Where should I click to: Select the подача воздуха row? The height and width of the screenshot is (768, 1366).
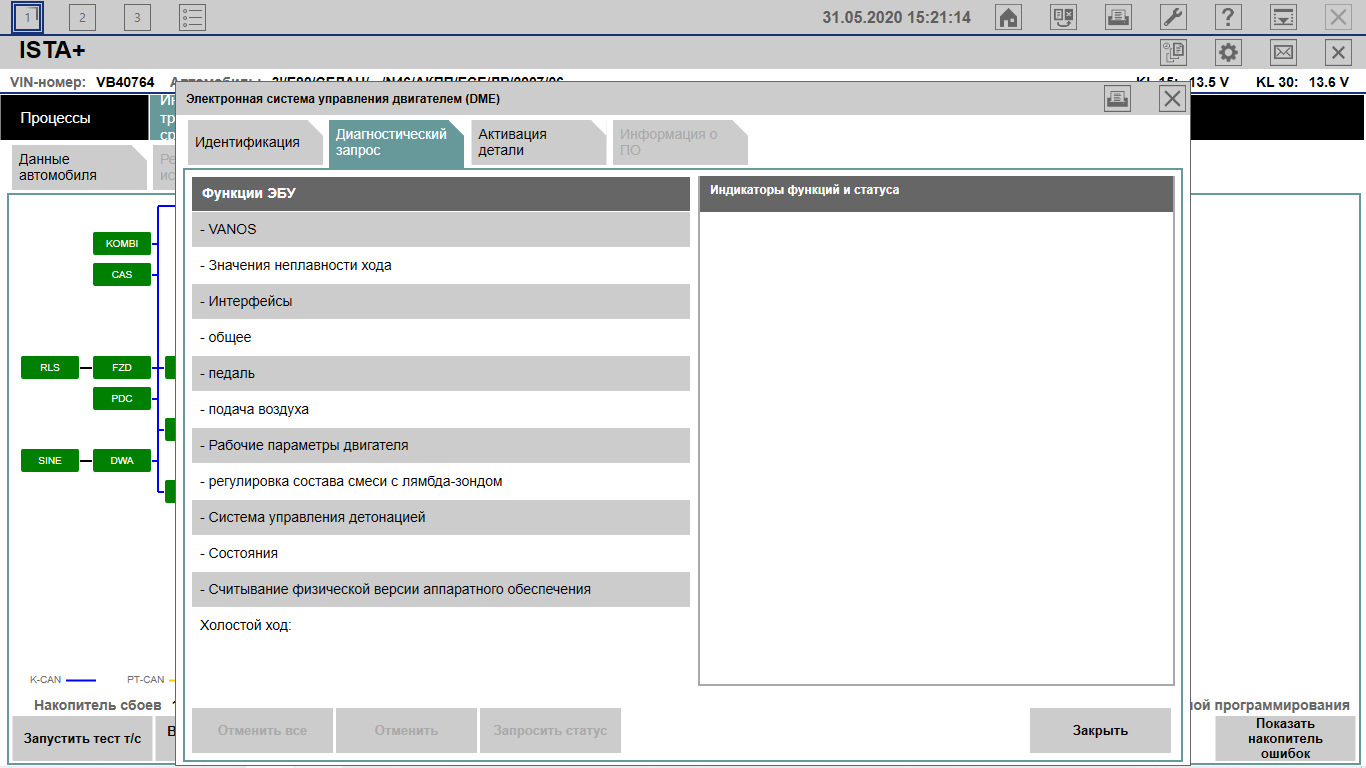point(441,409)
